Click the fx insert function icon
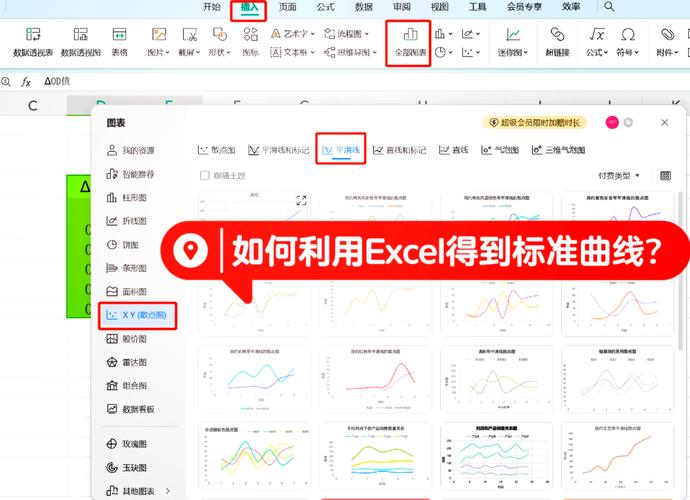This screenshot has width=690, height=500. [x=26, y=81]
